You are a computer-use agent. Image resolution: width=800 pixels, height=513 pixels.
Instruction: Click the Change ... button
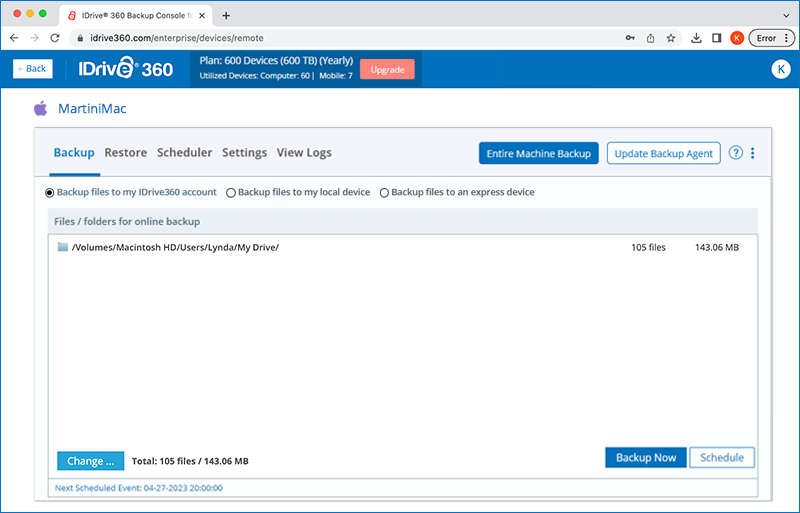(x=90, y=461)
